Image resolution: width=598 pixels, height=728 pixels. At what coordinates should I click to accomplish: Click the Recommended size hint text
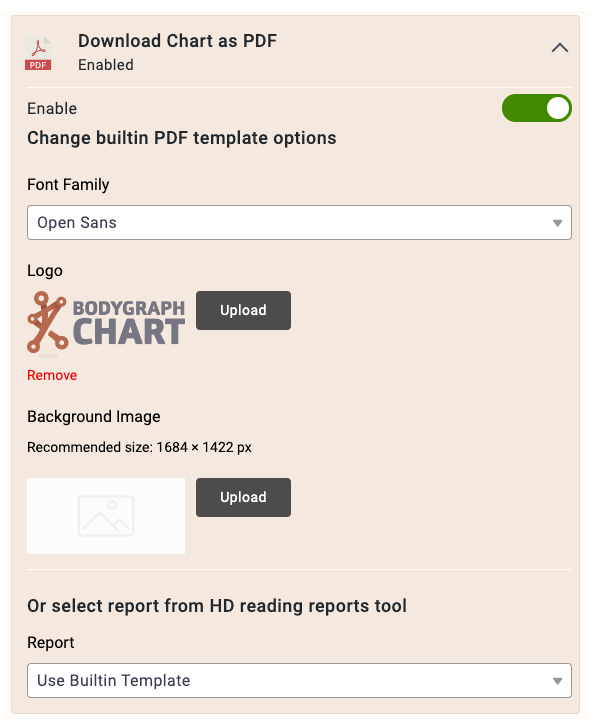[x=139, y=447]
